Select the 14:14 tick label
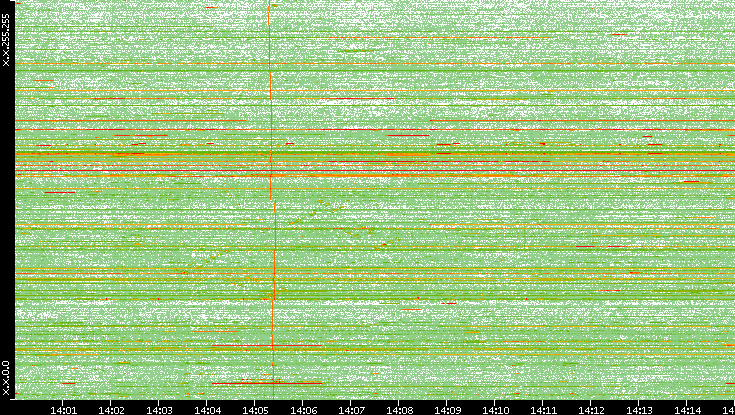 point(687,410)
